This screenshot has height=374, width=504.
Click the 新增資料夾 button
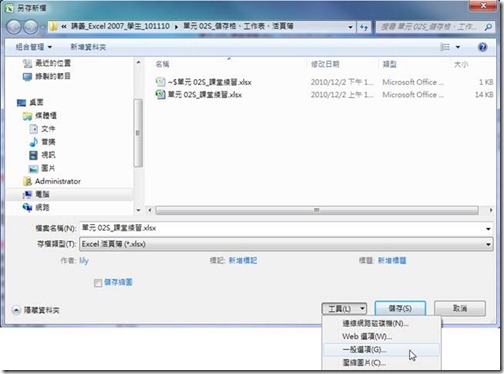point(88,47)
